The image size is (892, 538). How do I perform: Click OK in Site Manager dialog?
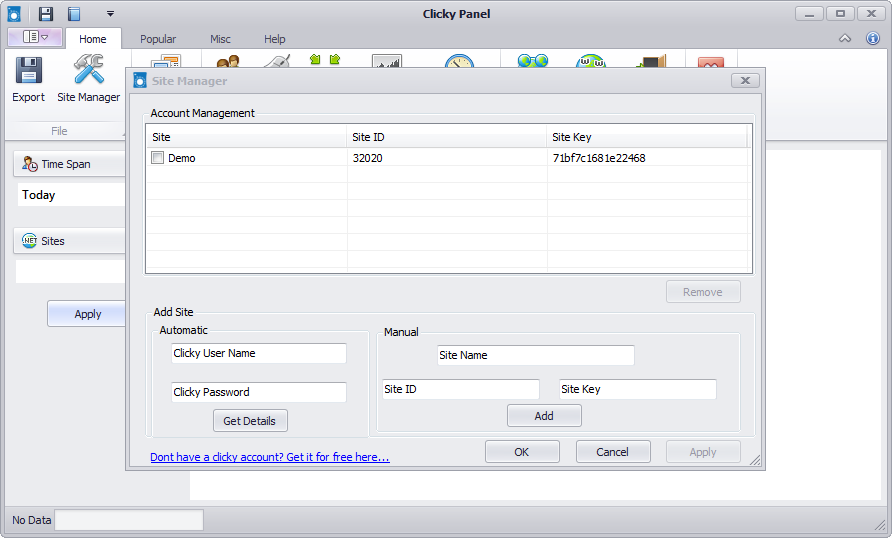click(x=522, y=452)
